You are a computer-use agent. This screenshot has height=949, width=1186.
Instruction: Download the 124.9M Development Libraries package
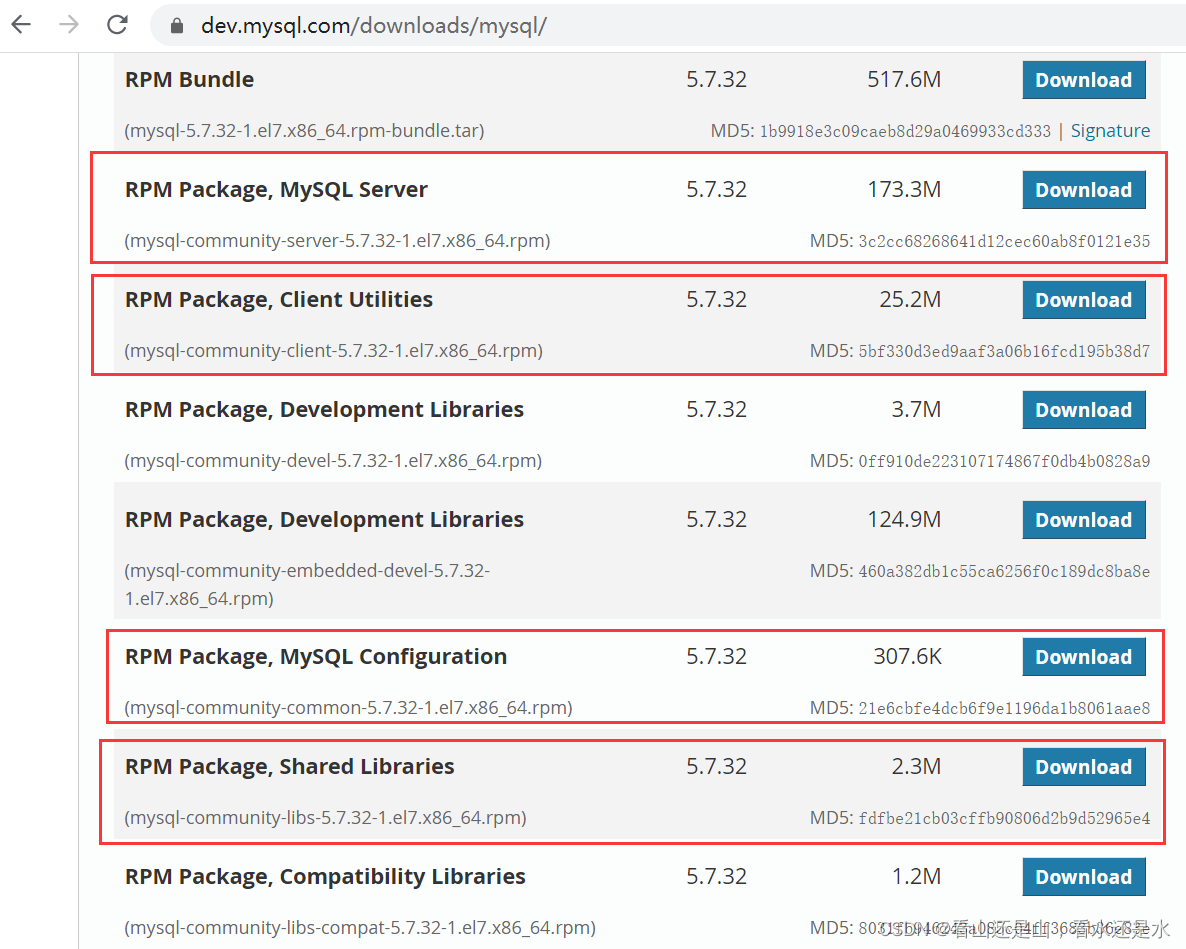pyautogui.click(x=1083, y=520)
